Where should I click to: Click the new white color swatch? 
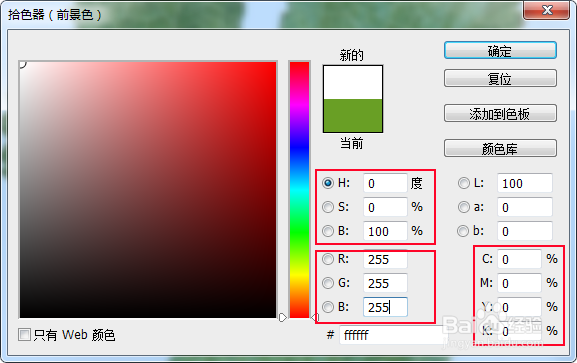click(353, 82)
